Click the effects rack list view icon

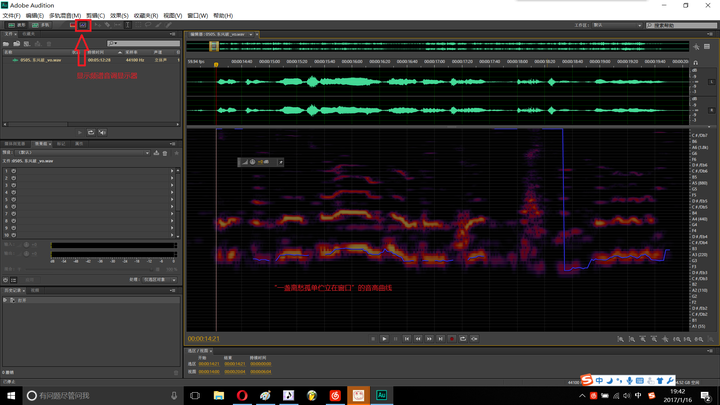pyautogui.click(x=14, y=280)
